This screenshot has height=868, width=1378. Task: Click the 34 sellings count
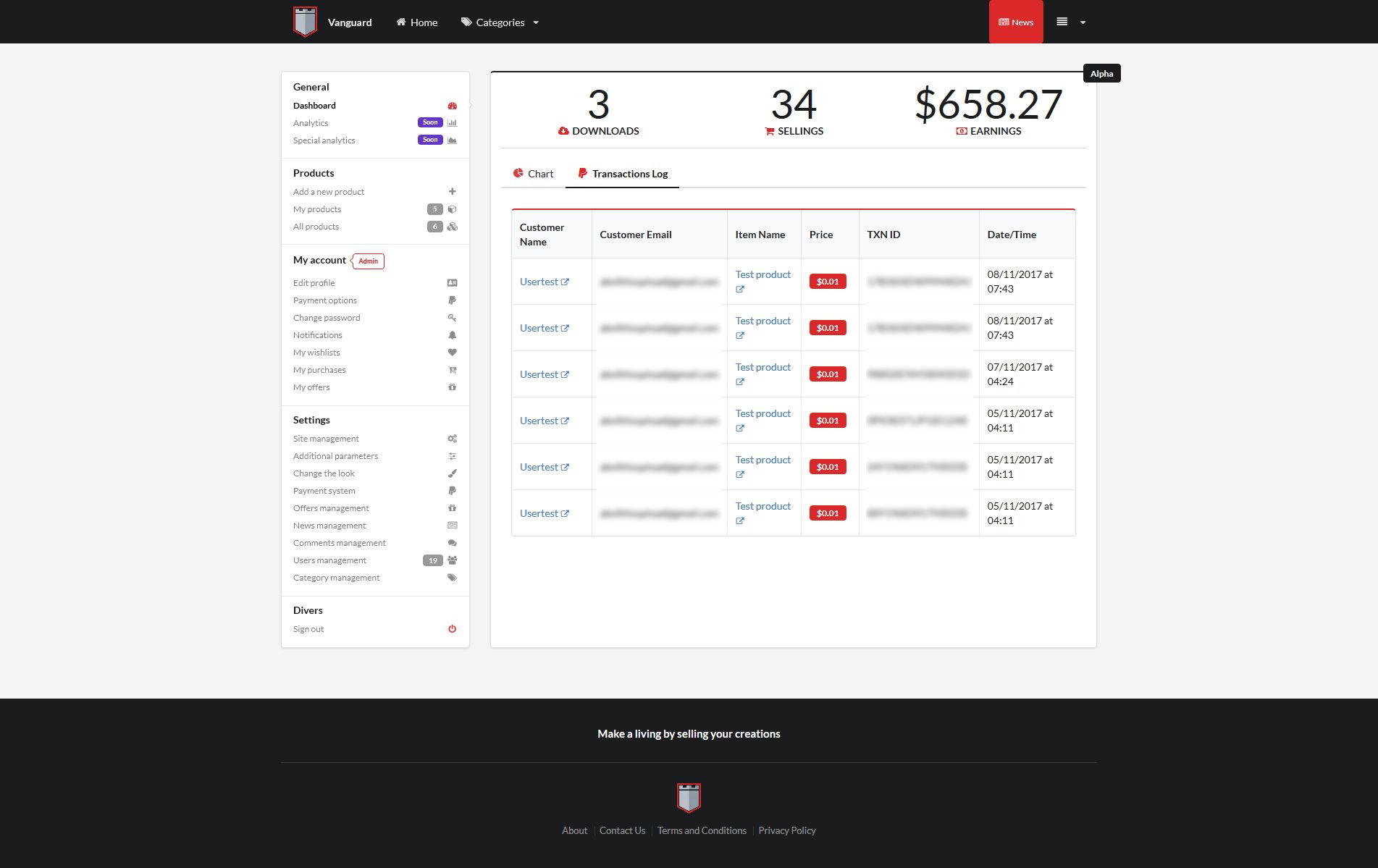[794, 104]
